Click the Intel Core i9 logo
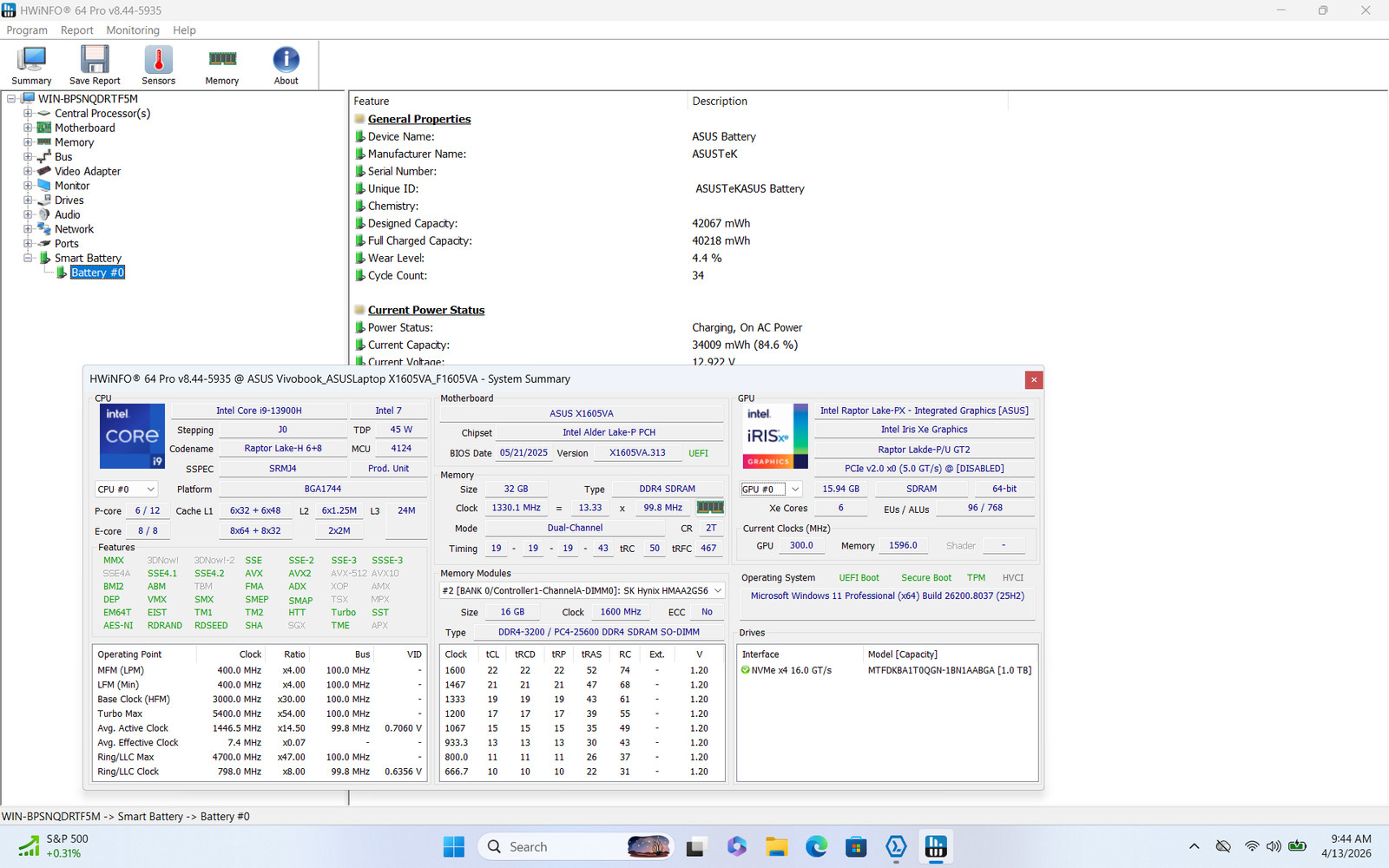Viewport: 1389px width, 868px height. click(x=132, y=436)
